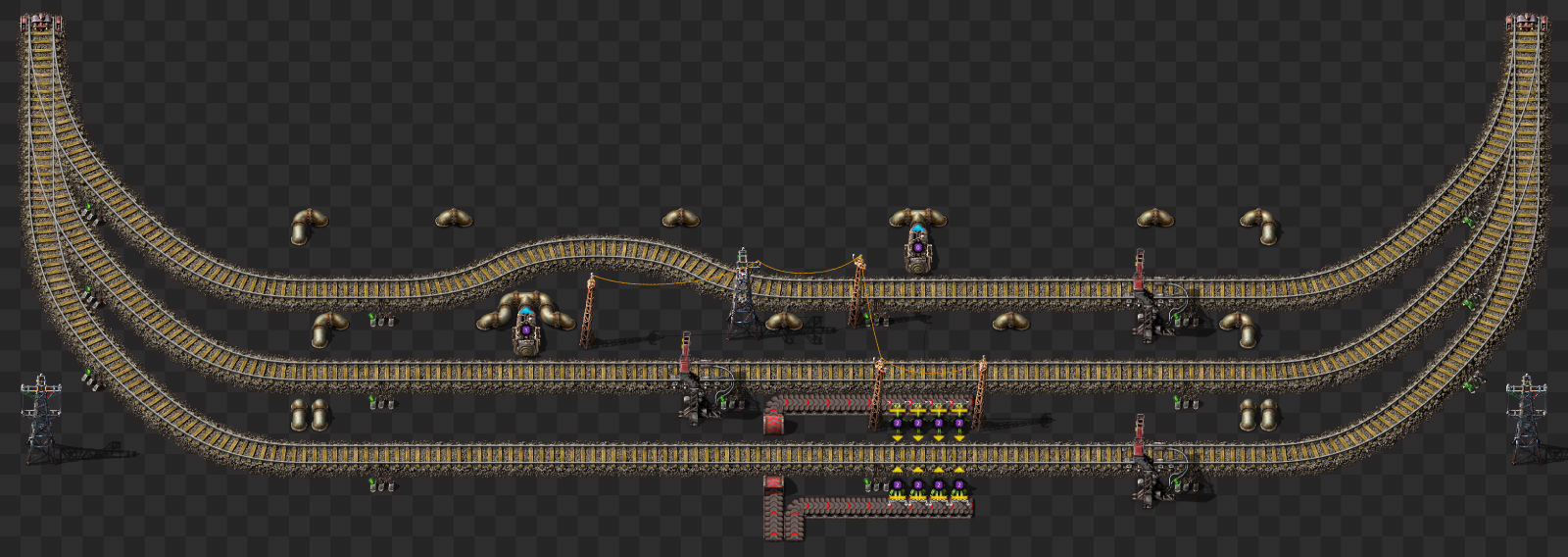Click the double pipe-to-ground pair at lower left
The height and width of the screenshot is (557, 1568).
309,415
